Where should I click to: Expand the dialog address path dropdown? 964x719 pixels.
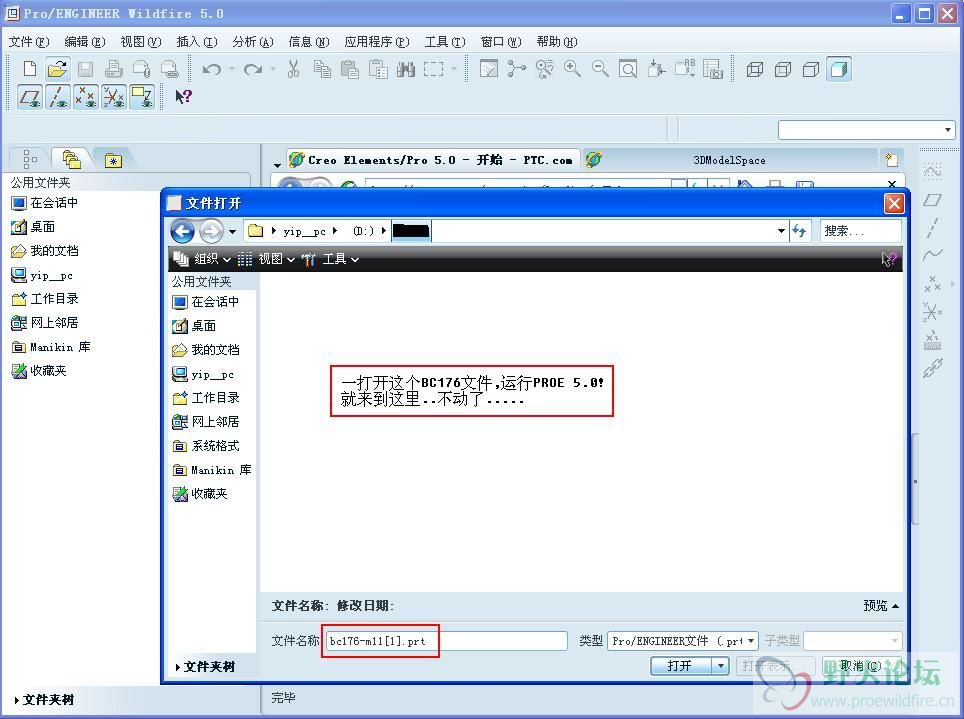pyautogui.click(x=781, y=231)
